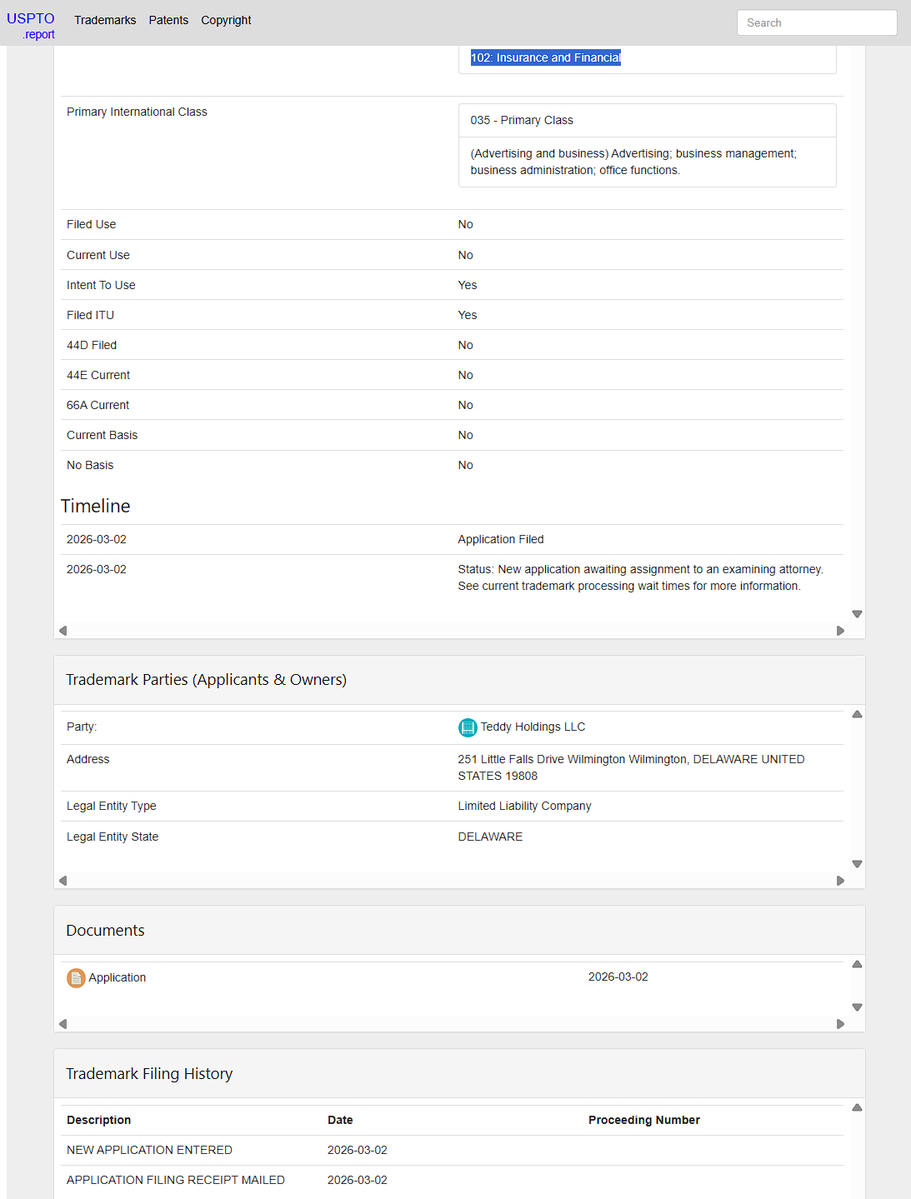This screenshot has height=1199, width=911.
Task: Click left scroll arrow under Timeline panel
Action: tap(63, 631)
